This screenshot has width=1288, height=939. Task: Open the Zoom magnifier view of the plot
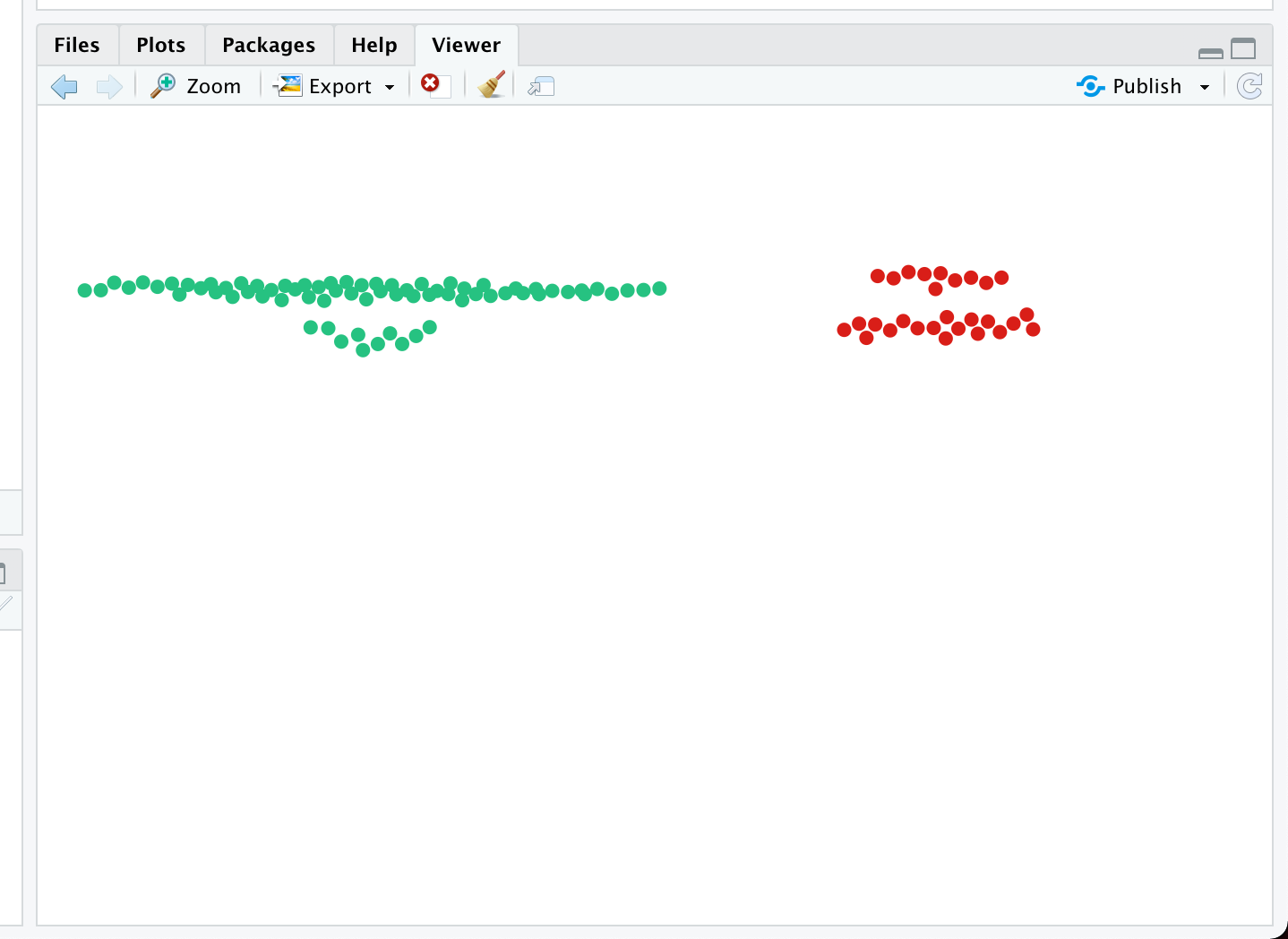pyautogui.click(x=197, y=85)
